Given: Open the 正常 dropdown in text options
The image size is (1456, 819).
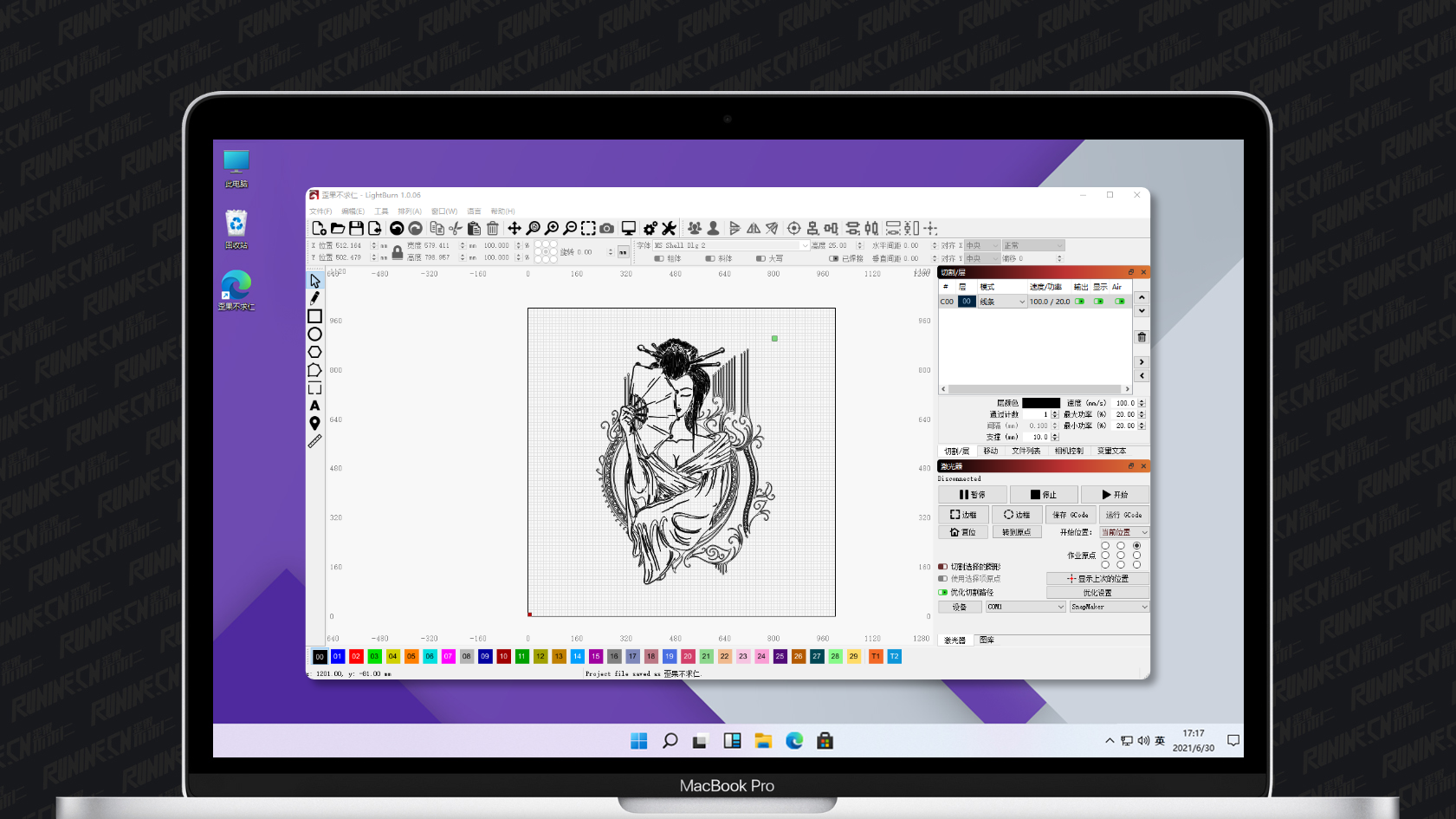Looking at the screenshot, I should tap(1033, 245).
